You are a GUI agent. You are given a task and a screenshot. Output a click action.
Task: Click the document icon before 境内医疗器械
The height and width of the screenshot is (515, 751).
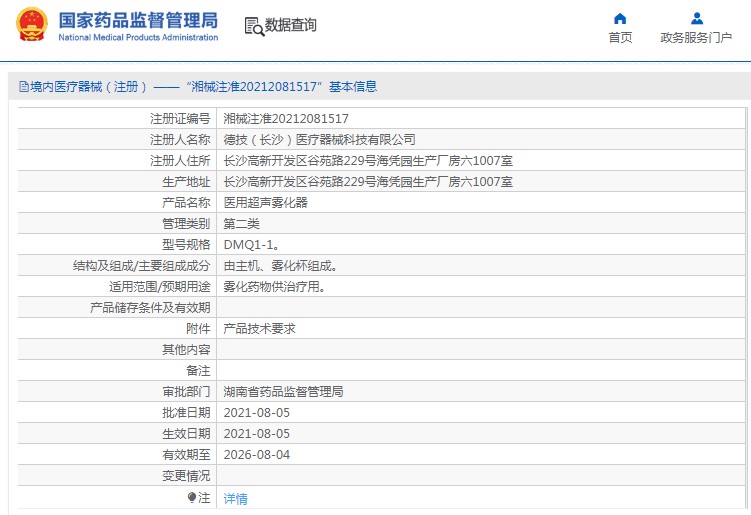pos(23,87)
